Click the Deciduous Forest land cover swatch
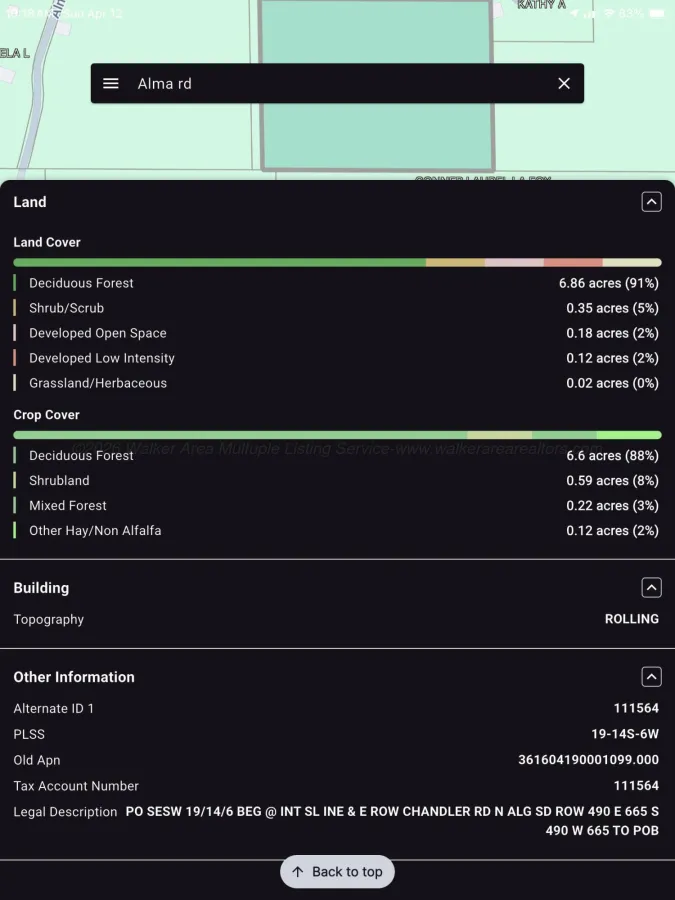The image size is (675, 900). pos(15,283)
